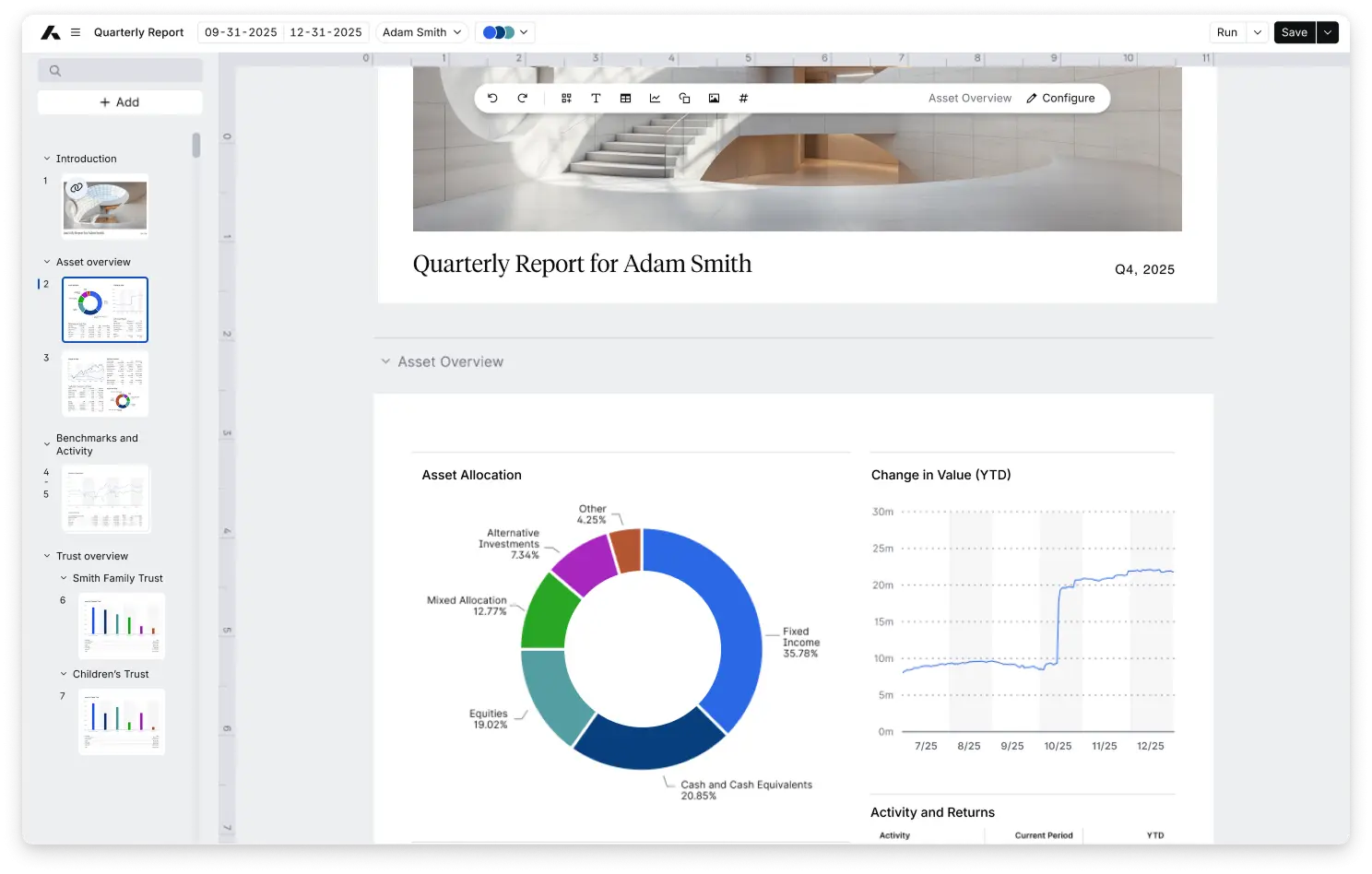Image resolution: width=1372 pixels, height=874 pixels.
Task: Click the orange Other donut segment
Action: click(x=627, y=550)
